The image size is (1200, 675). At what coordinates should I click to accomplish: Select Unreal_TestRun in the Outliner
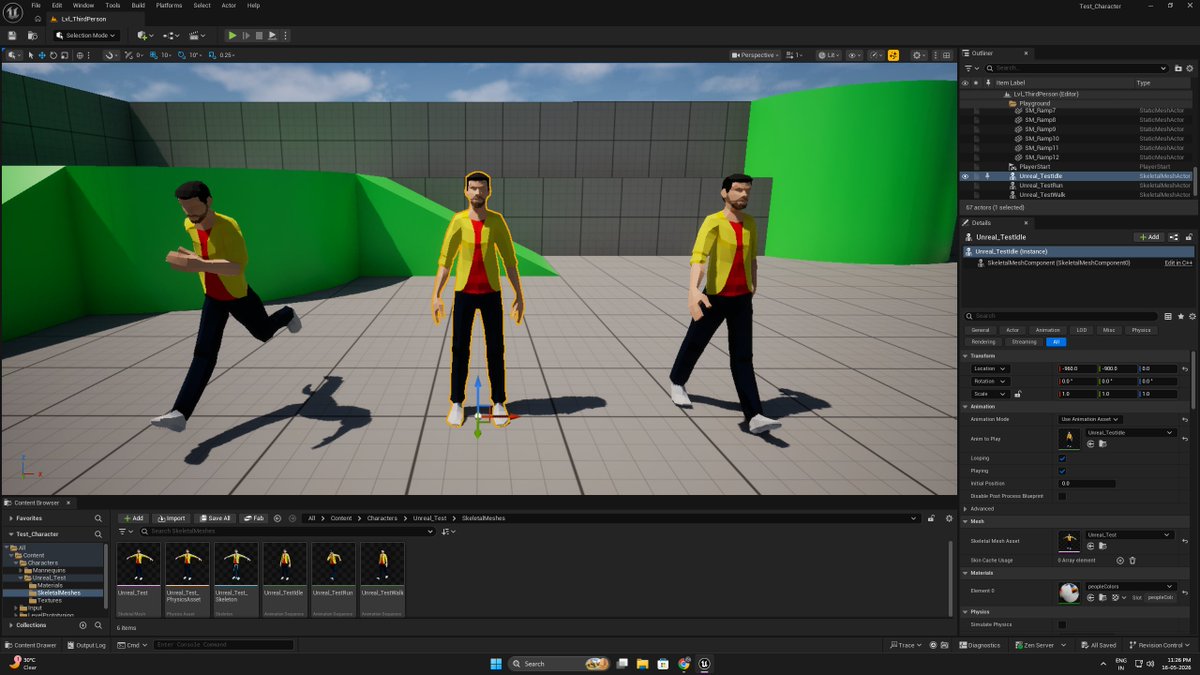(1041, 185)
